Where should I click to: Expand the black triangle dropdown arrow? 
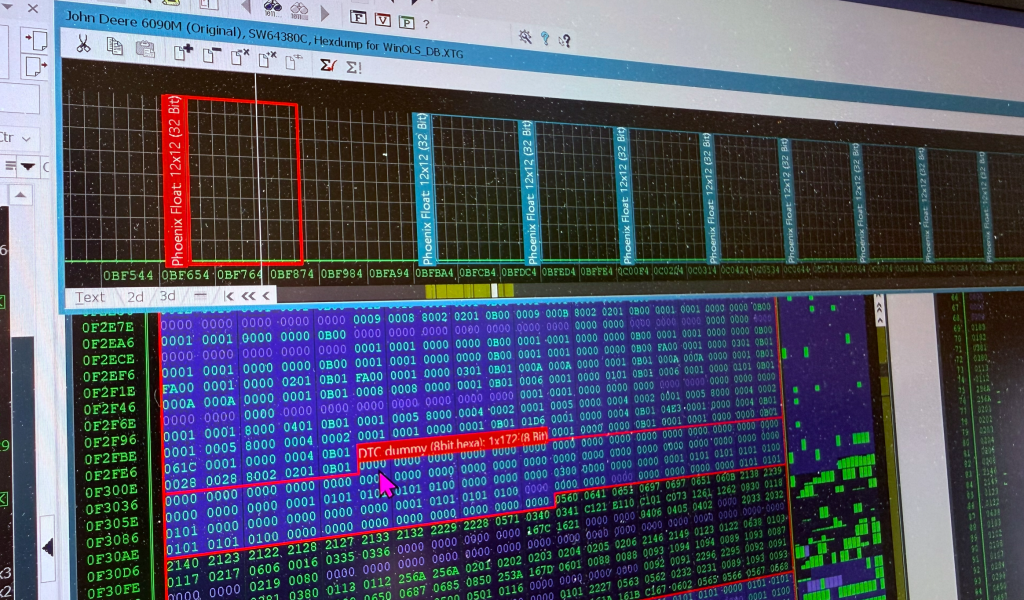tap(29, 166)
